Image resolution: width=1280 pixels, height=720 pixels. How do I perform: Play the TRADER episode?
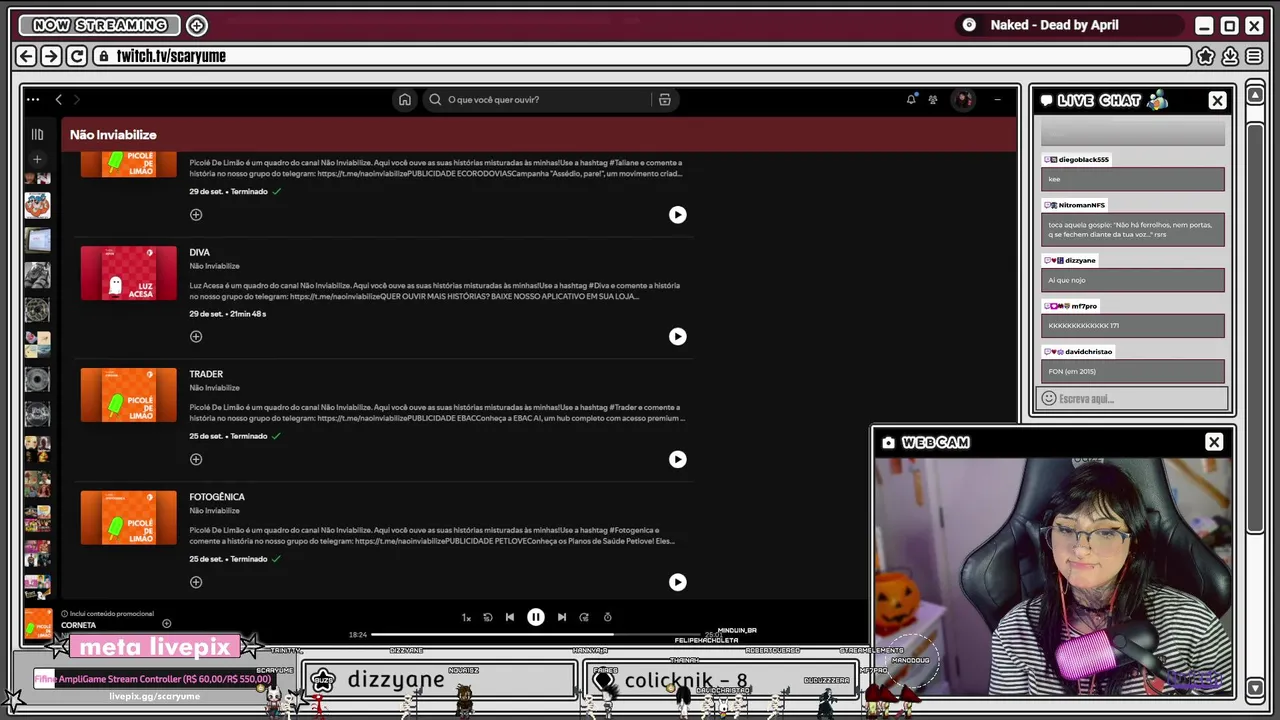coord(678,460)
